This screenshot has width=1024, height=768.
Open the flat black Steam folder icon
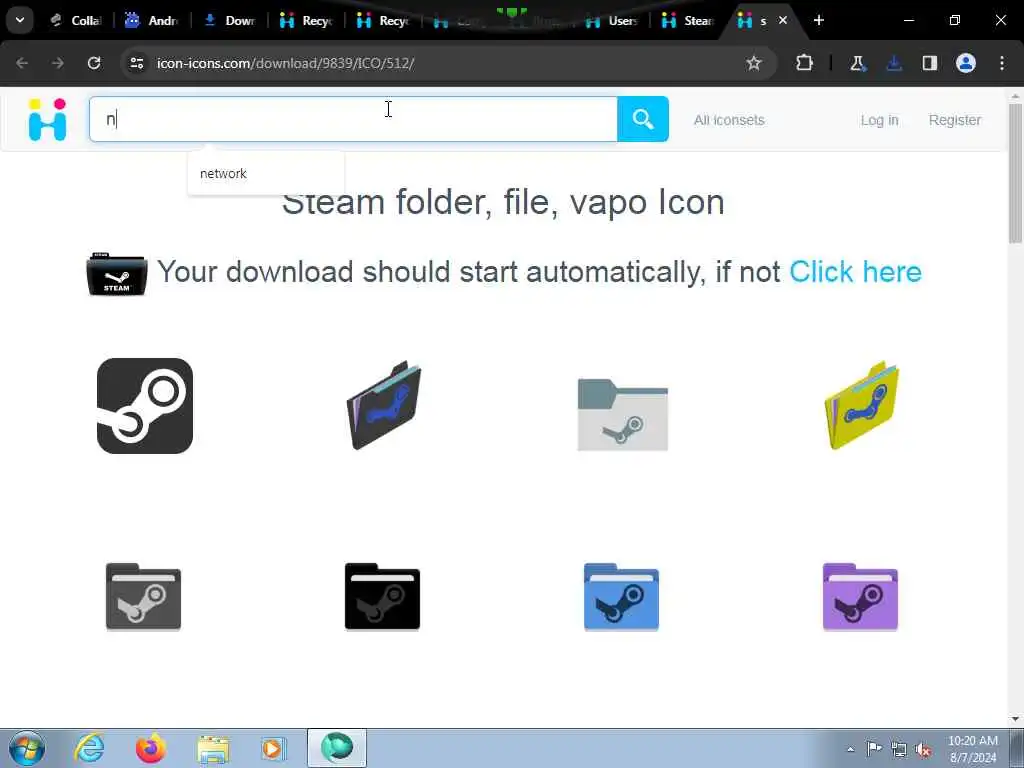pyautogui.click(x=382, y=597)
